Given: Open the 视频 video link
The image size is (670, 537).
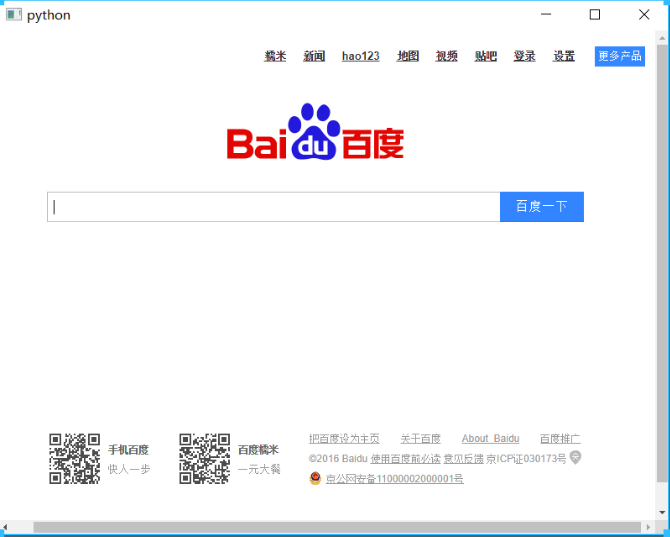Looking at the screenshot, I should pyautogui.click(x=447, y=56).
